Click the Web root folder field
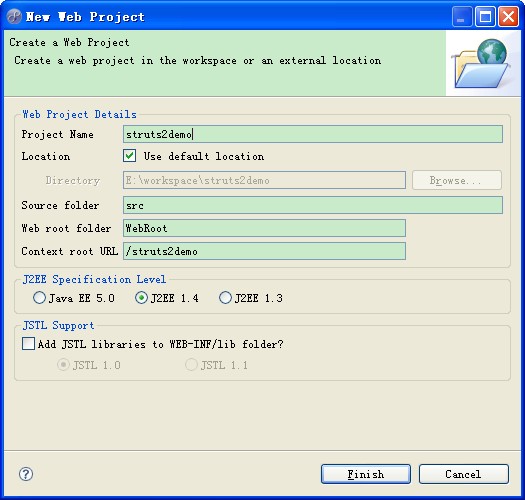Screen dimensions: 525x500 264,228
